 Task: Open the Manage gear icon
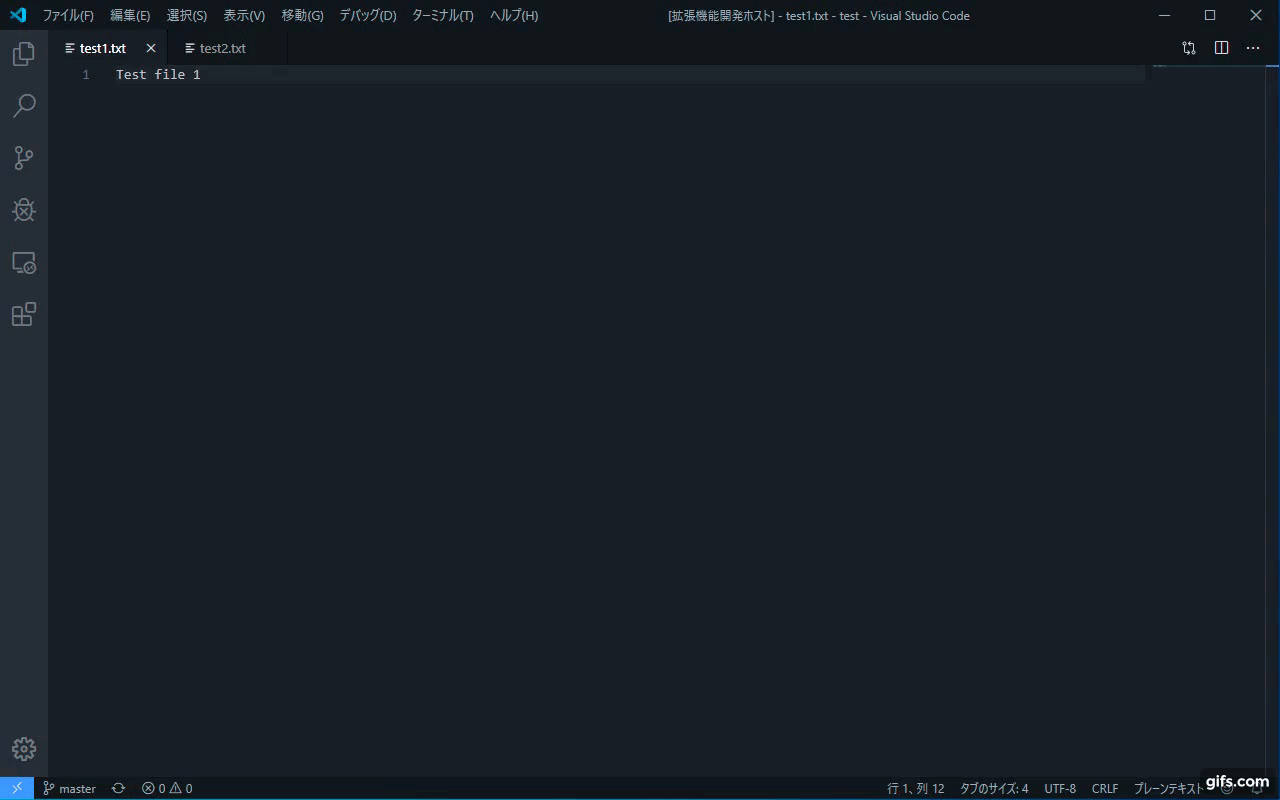[24, 749]
